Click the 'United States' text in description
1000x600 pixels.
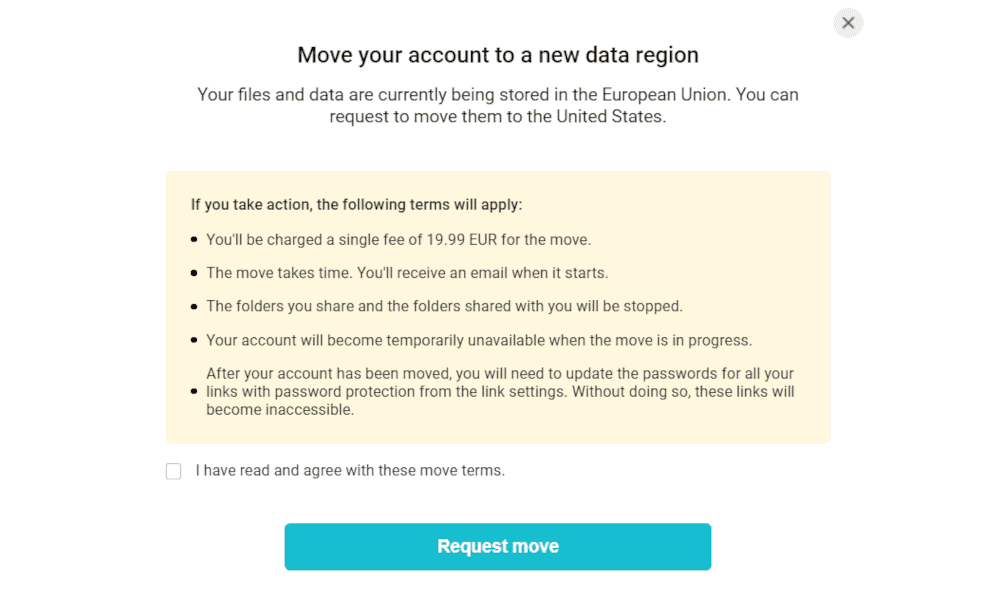(x=609, y=116)
